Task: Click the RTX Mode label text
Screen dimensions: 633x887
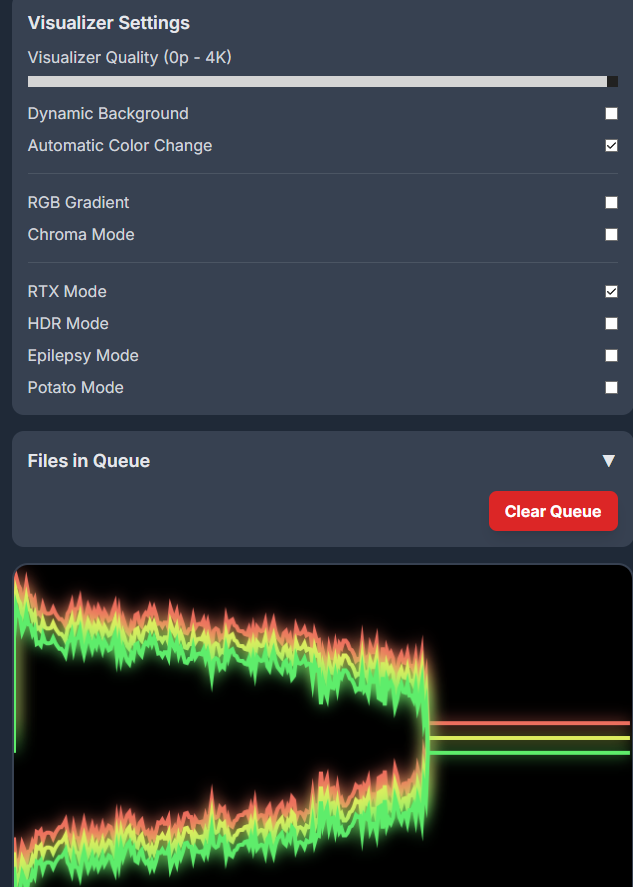Action: point(67,292)
